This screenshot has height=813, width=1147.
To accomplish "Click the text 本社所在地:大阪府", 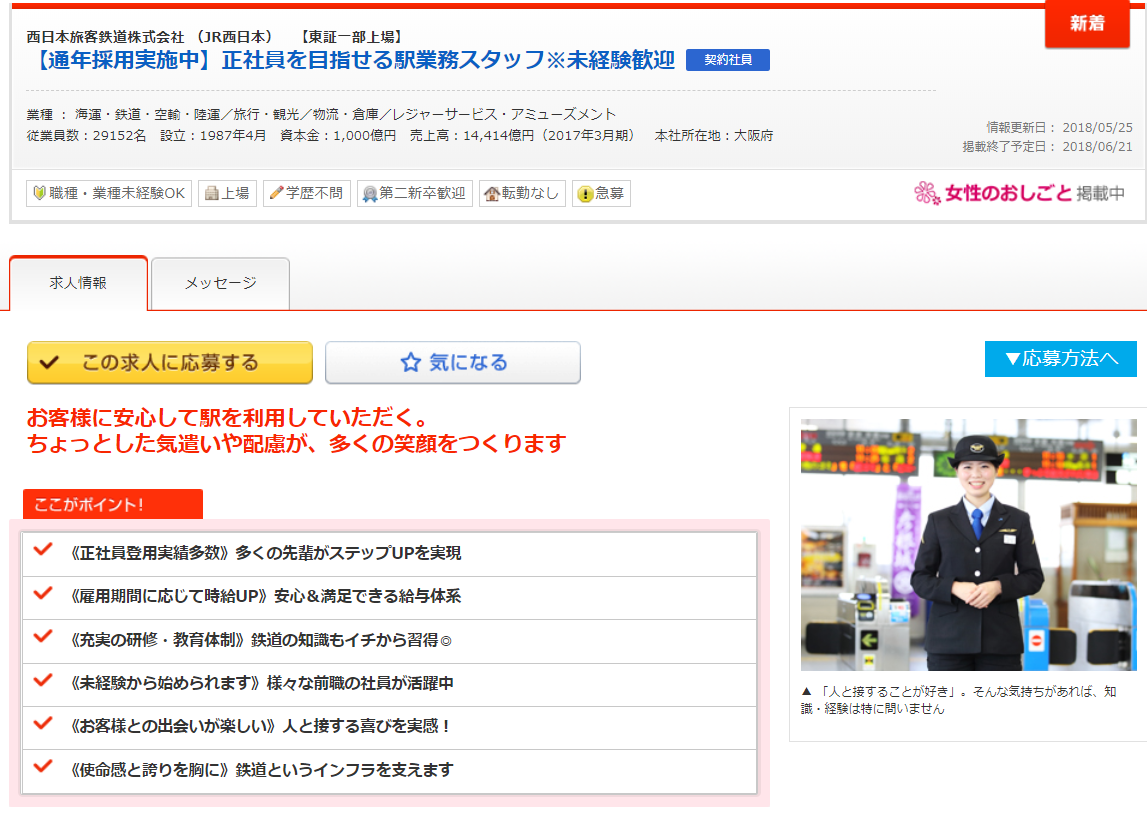I will click(714, 135).
